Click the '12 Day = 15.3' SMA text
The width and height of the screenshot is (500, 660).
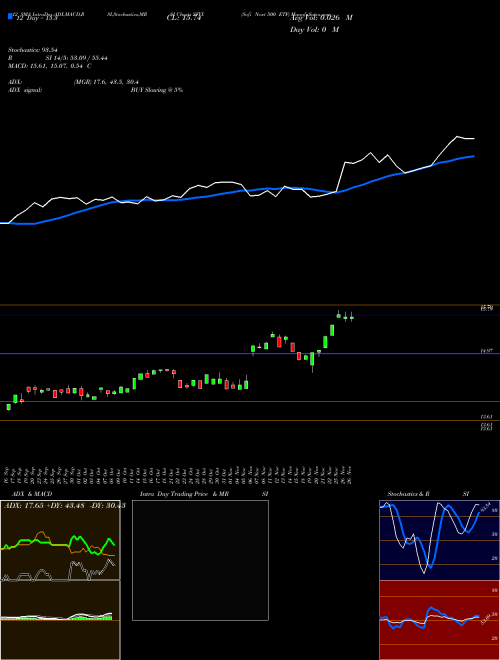coord(35,19)
